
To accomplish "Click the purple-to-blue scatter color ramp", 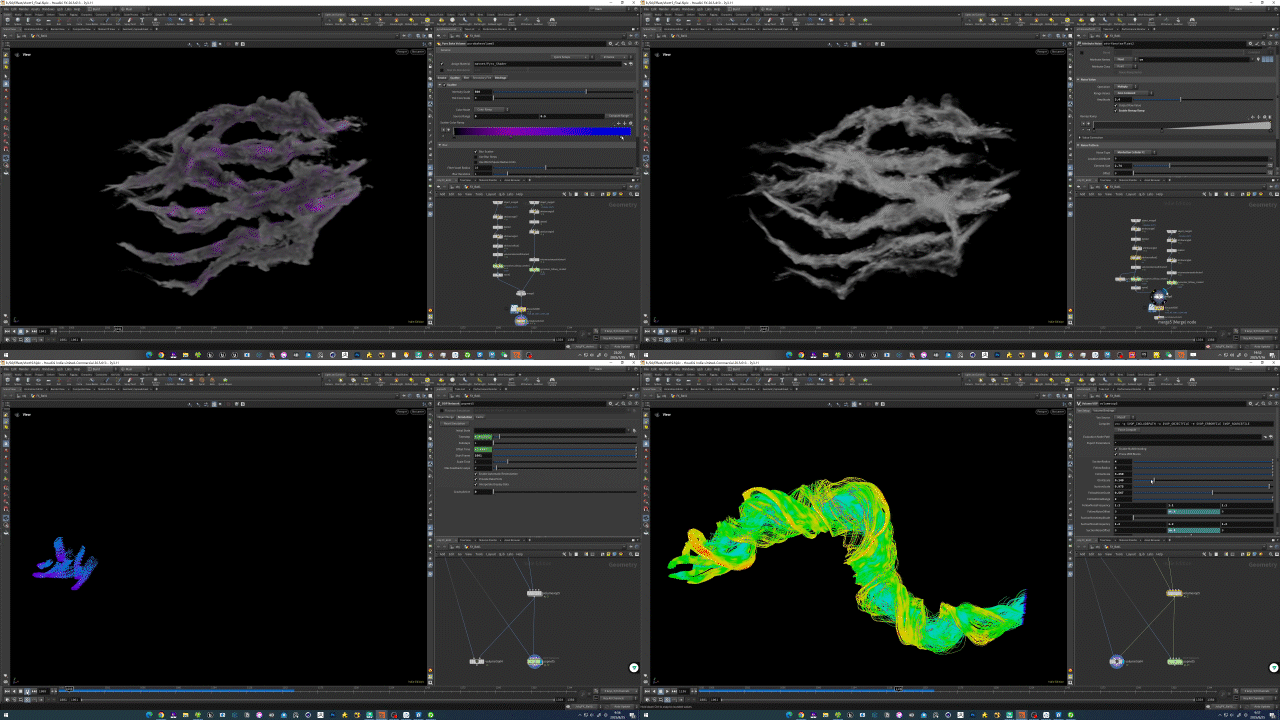I will tap(543, 131).
